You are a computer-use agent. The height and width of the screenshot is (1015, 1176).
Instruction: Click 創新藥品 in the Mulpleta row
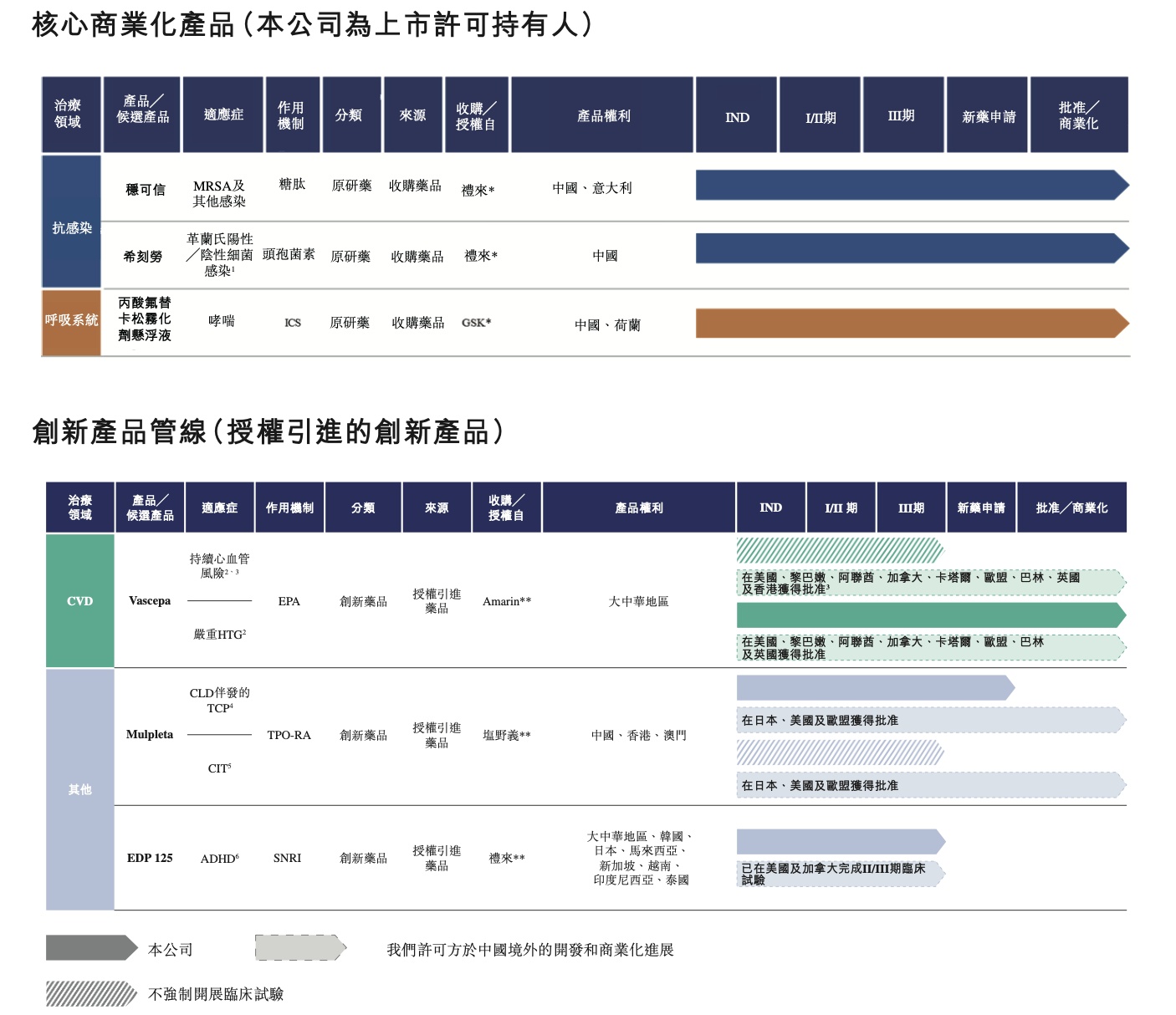[364, 735]
